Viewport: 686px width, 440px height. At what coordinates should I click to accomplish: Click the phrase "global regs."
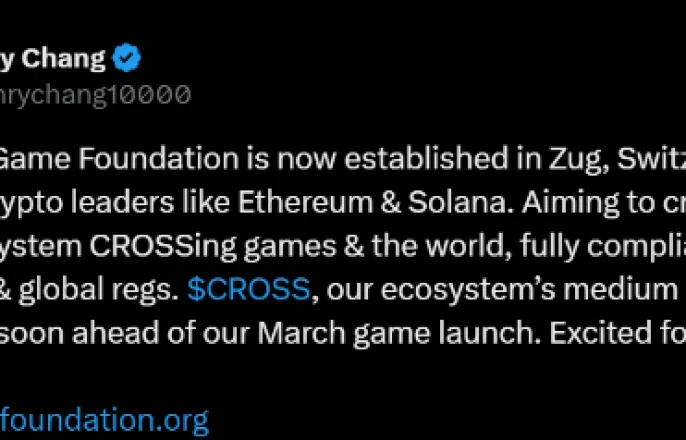coord(99,290)
